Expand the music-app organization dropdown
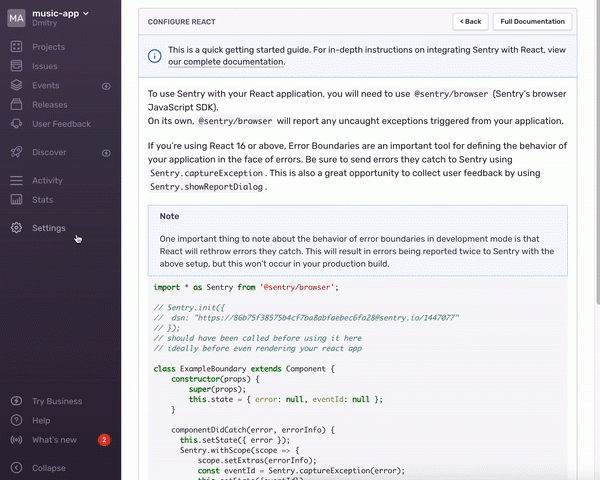600x480 pixels. coord(60,13)
